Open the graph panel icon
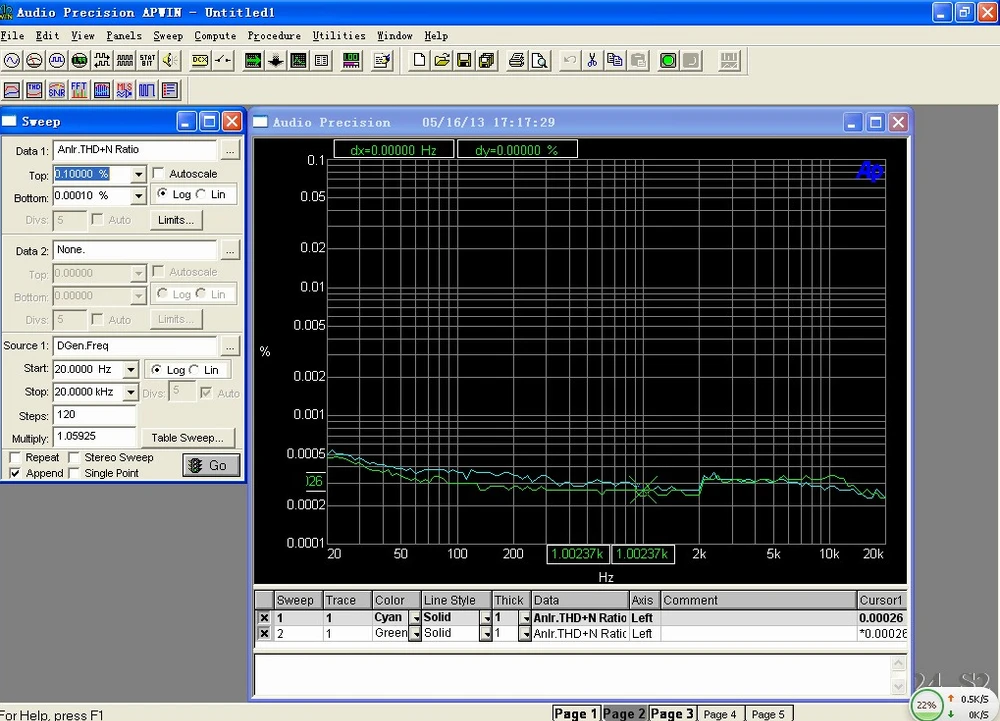This screenshot has width=1000, height=721. click(x=298, y=61)
